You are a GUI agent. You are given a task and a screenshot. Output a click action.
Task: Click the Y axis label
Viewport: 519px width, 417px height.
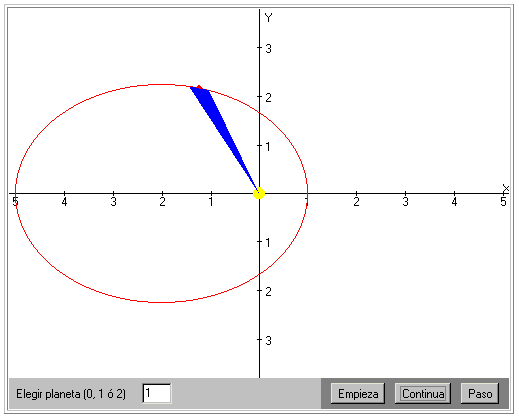(268, 17)
